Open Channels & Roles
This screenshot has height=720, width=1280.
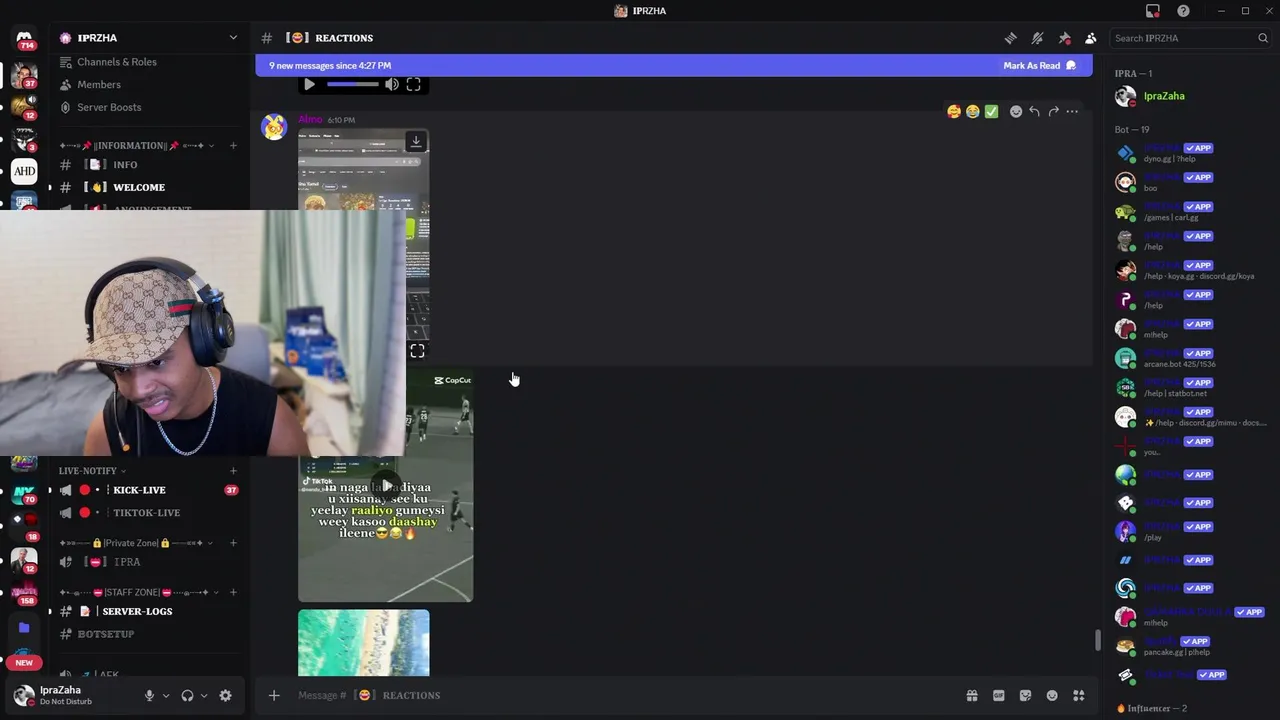tap(117, 62)
